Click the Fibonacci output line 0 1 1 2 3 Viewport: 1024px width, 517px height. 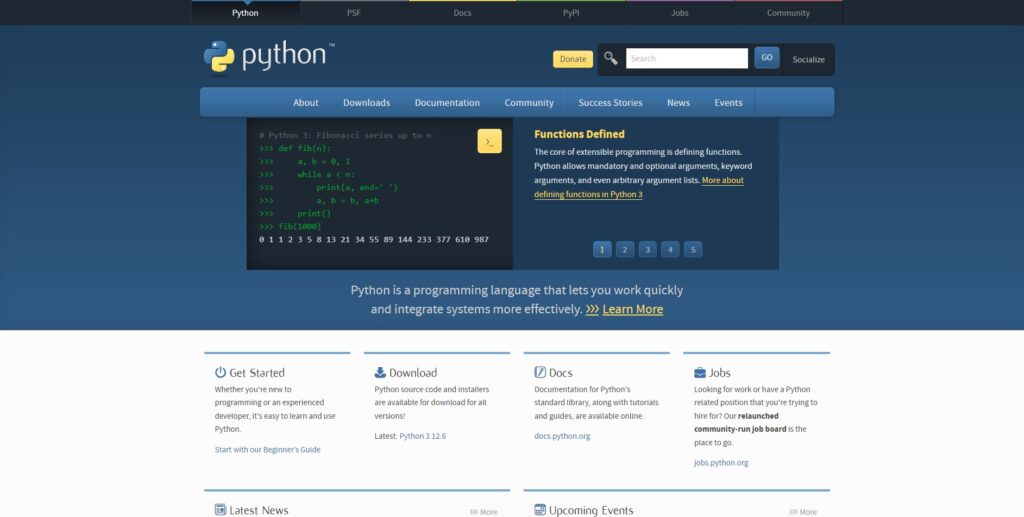tap(374, 240)
